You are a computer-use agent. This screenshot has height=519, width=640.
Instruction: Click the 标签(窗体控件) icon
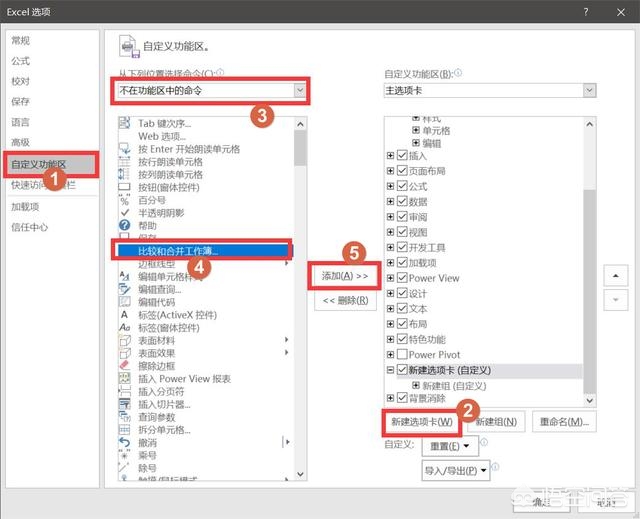pos(124,328)
